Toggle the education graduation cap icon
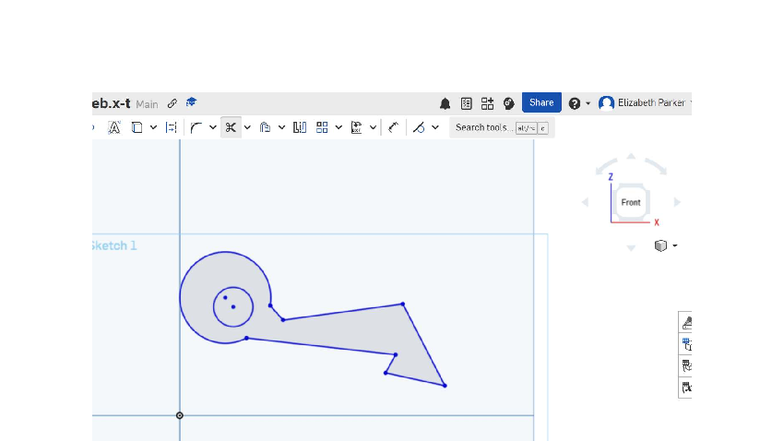The image size is (784, 441). [x=191, y=102]
